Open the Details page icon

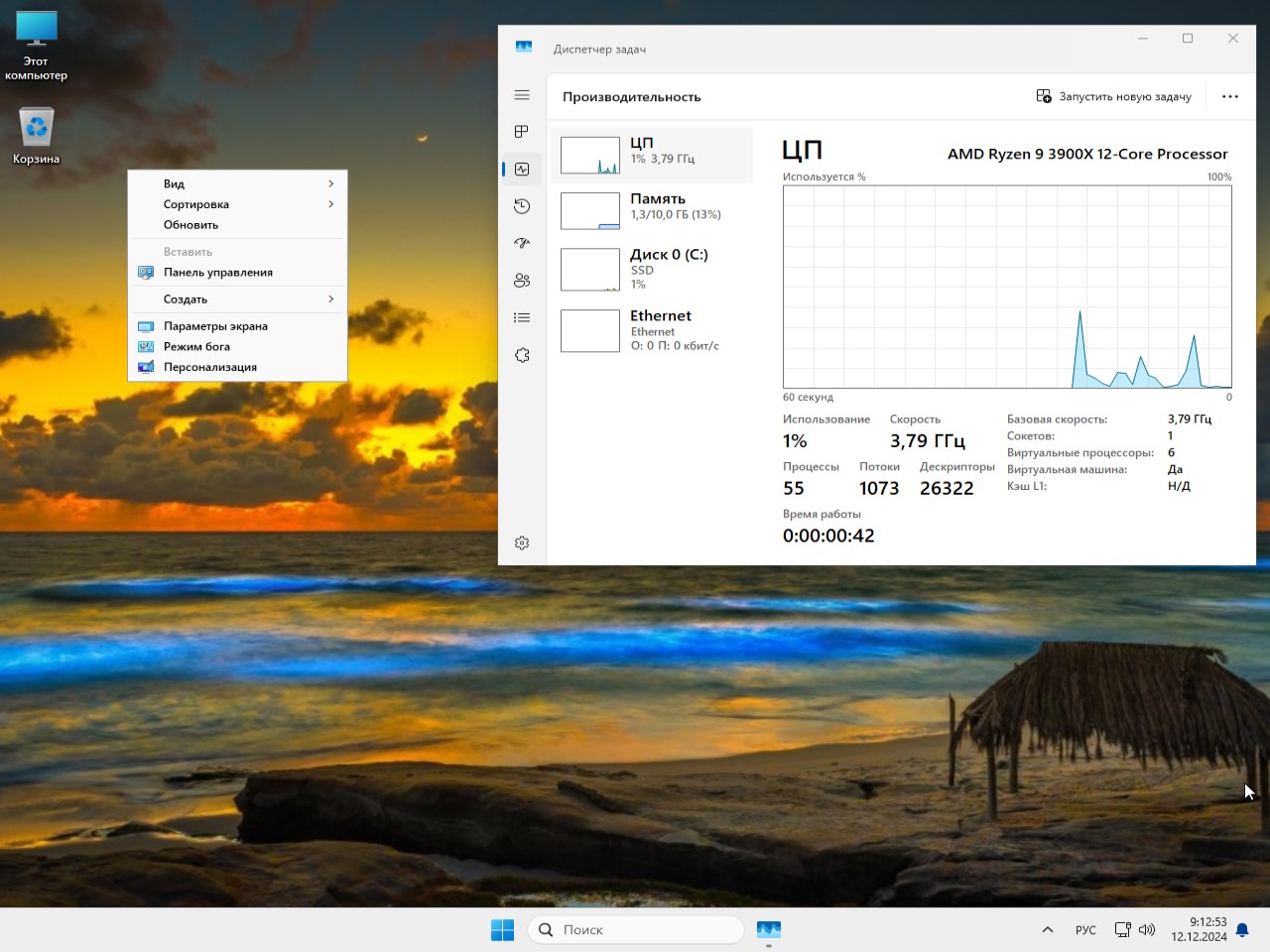coord(522,316)
